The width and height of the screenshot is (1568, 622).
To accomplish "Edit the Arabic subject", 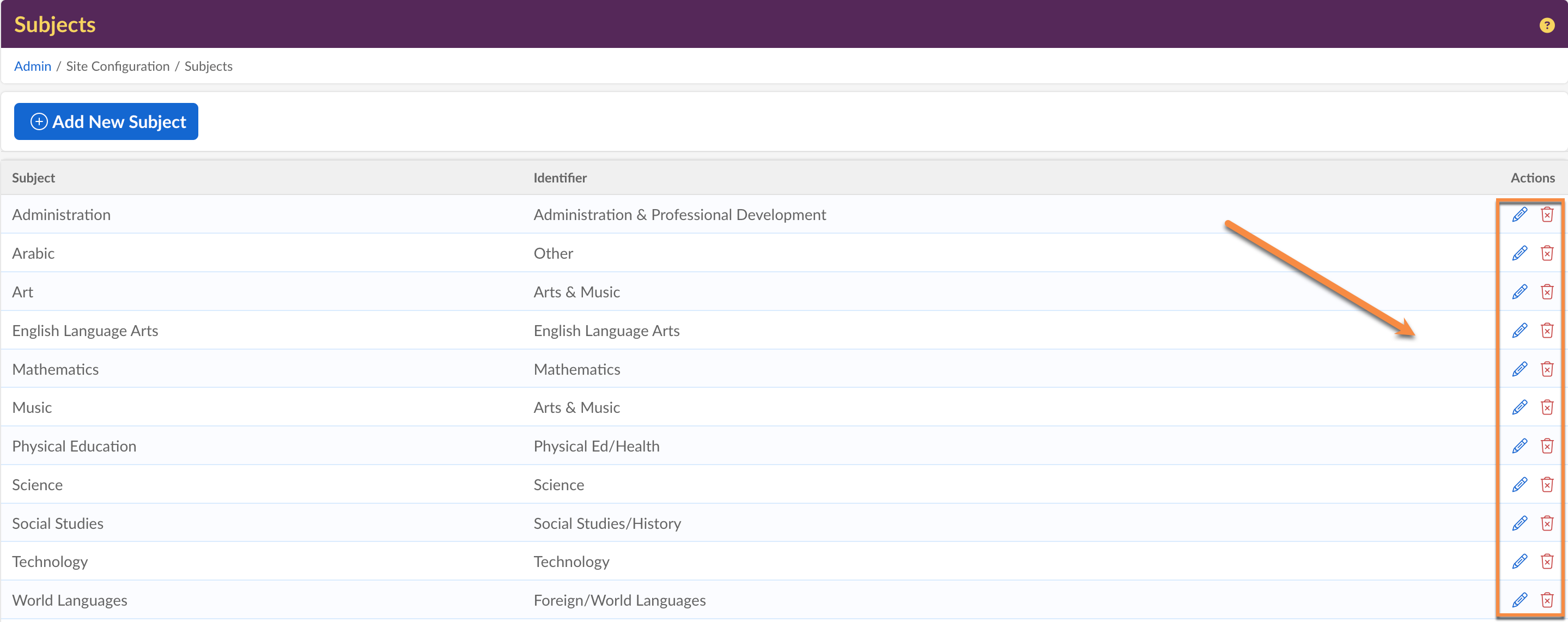I will click(x=1520, y=253).
